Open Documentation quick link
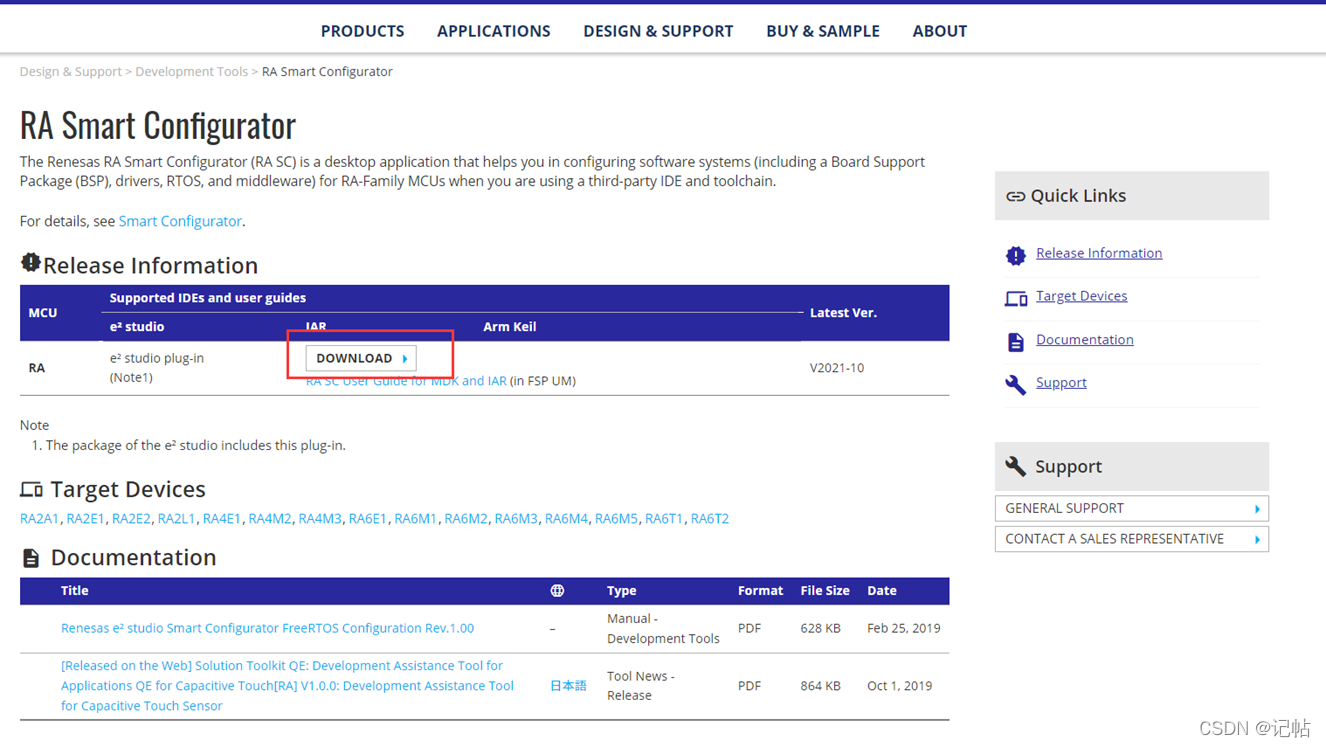 point(1084,340)
